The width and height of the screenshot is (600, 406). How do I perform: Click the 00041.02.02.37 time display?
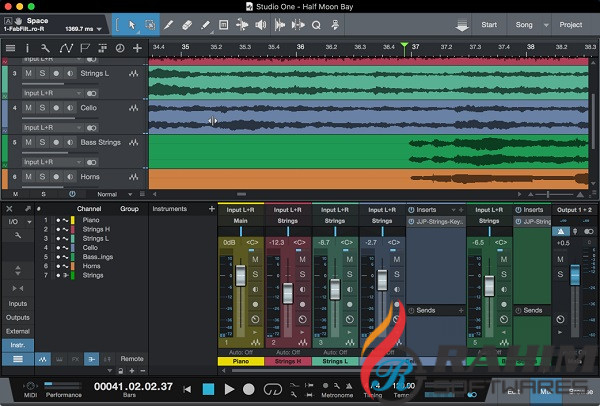pos(133,386)
